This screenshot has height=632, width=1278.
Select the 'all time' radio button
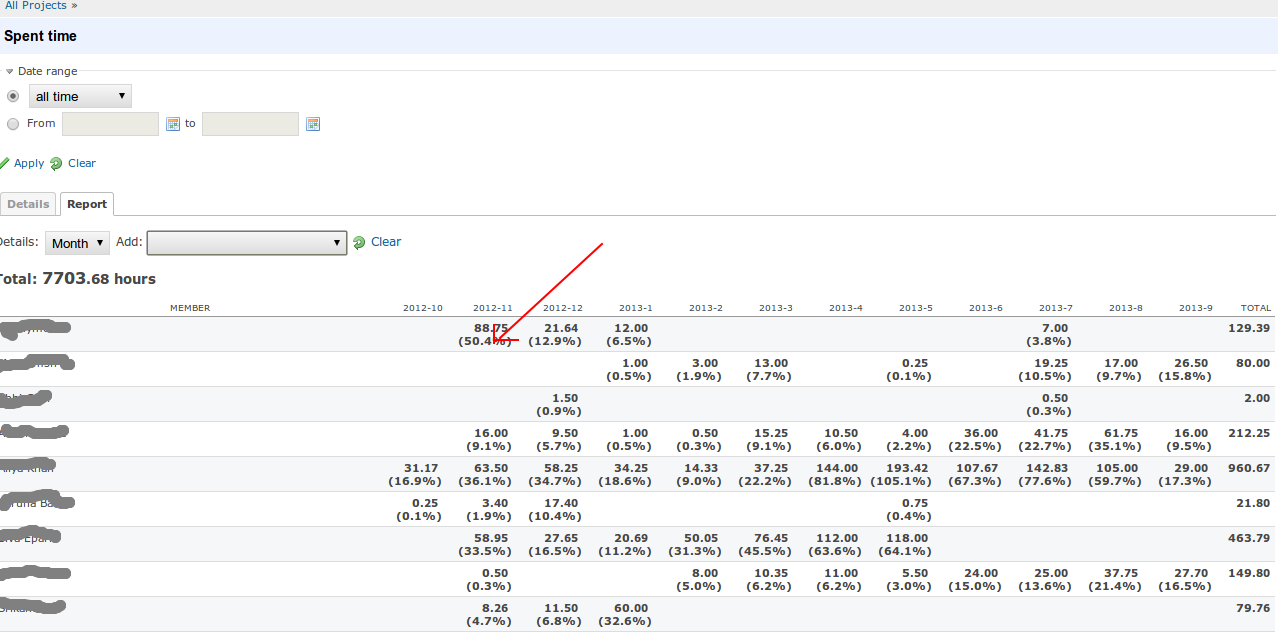pyautogui.click(x=13, y=96)
